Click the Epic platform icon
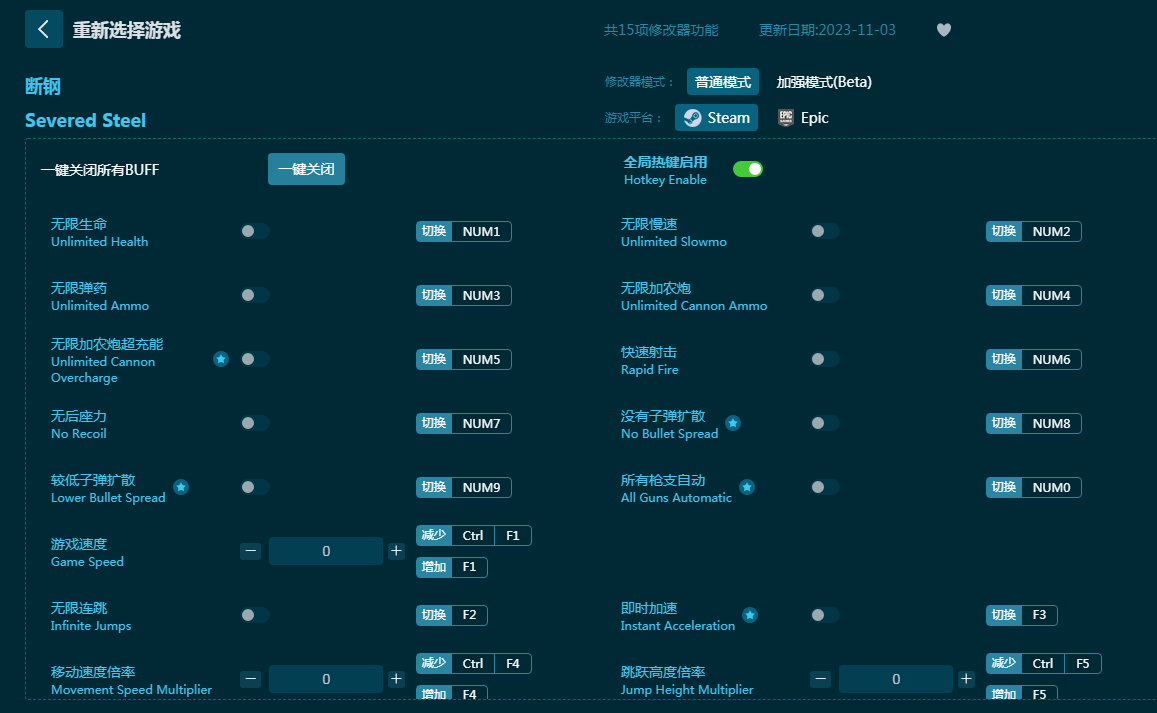Image resolution: width=1157 pixels, height=713 pixels. 786,118
